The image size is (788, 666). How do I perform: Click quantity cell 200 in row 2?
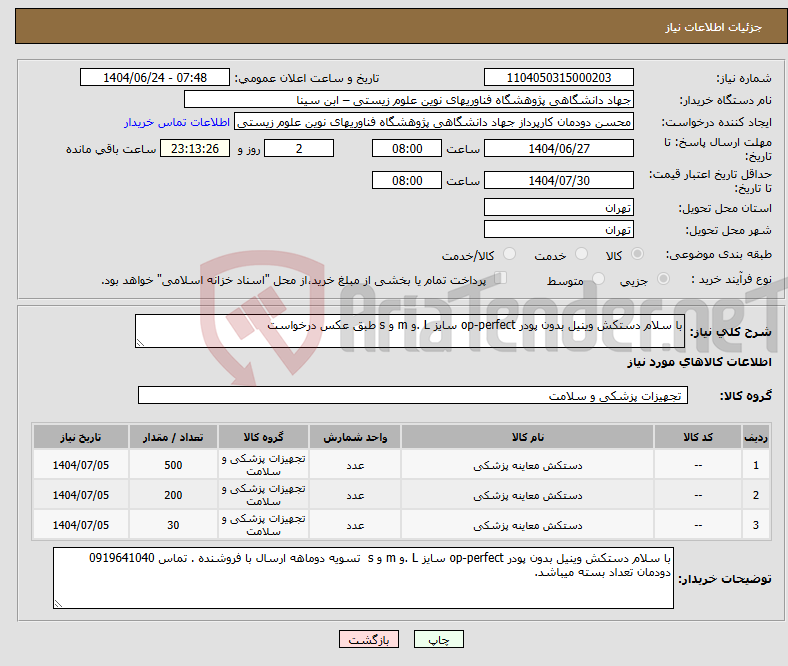(x=173, y=495)
